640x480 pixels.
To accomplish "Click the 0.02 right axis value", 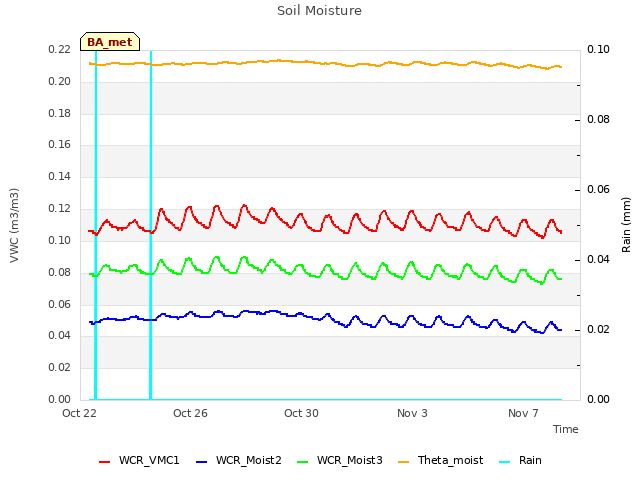I will pyautogui.click(x=598, y=329).
